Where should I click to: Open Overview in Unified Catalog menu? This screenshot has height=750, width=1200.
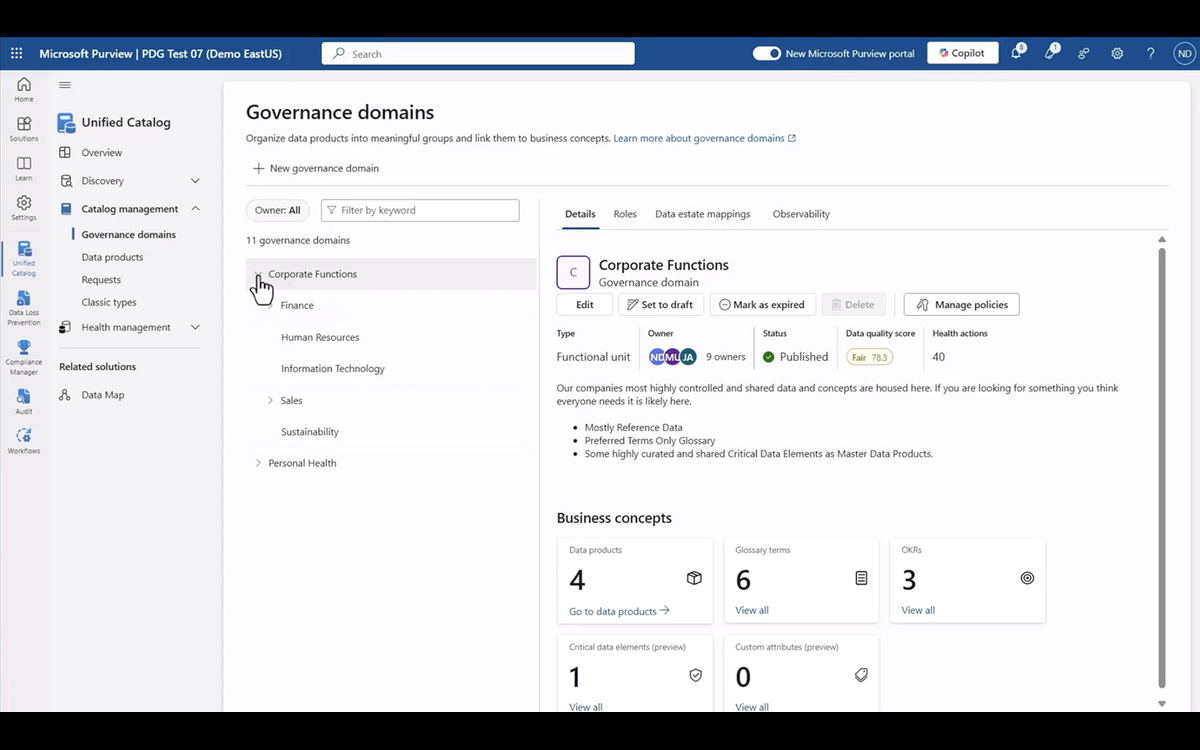(x=102, y=153)
